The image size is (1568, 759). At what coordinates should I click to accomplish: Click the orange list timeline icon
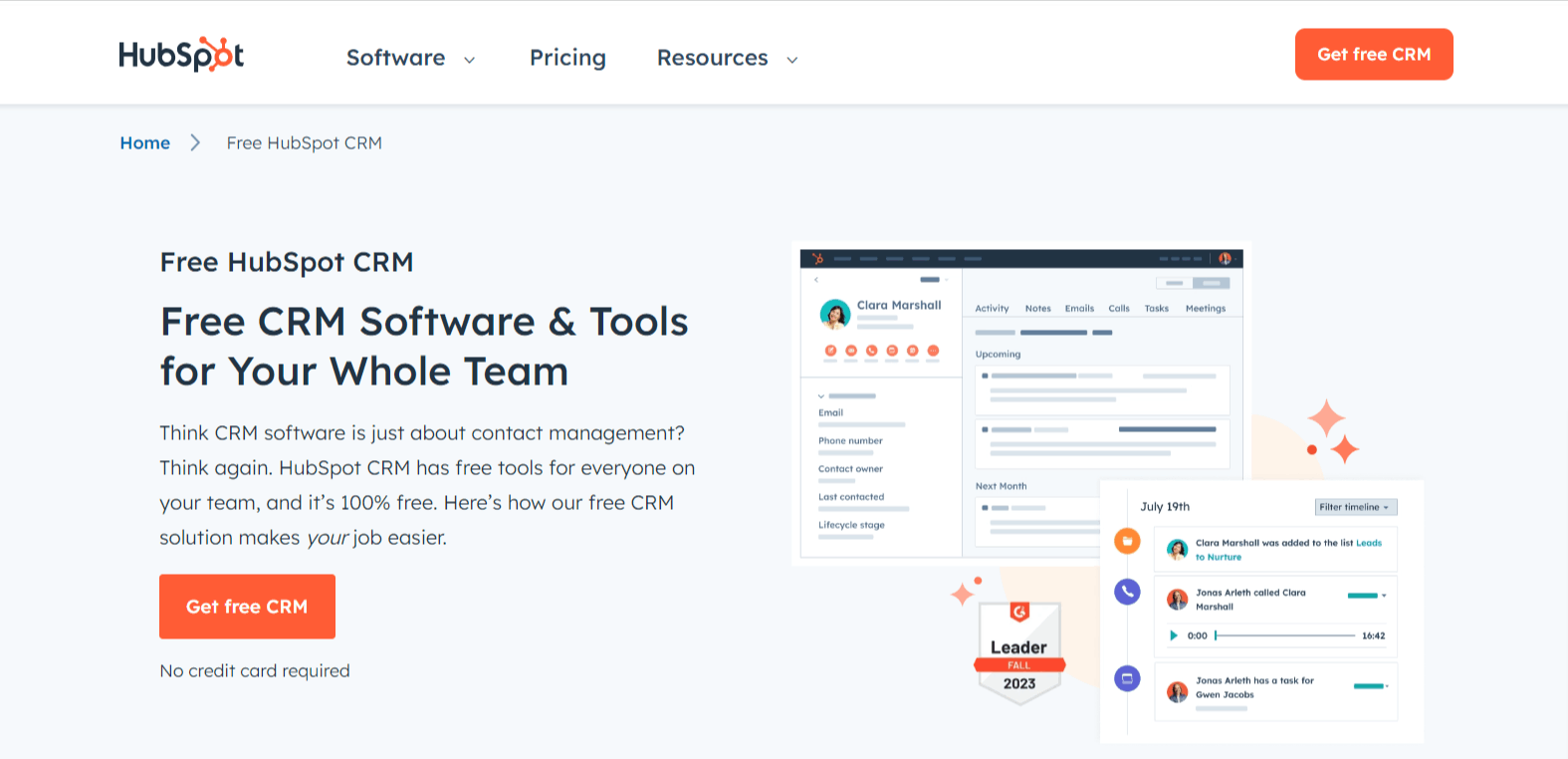[x=1127, y=541]
